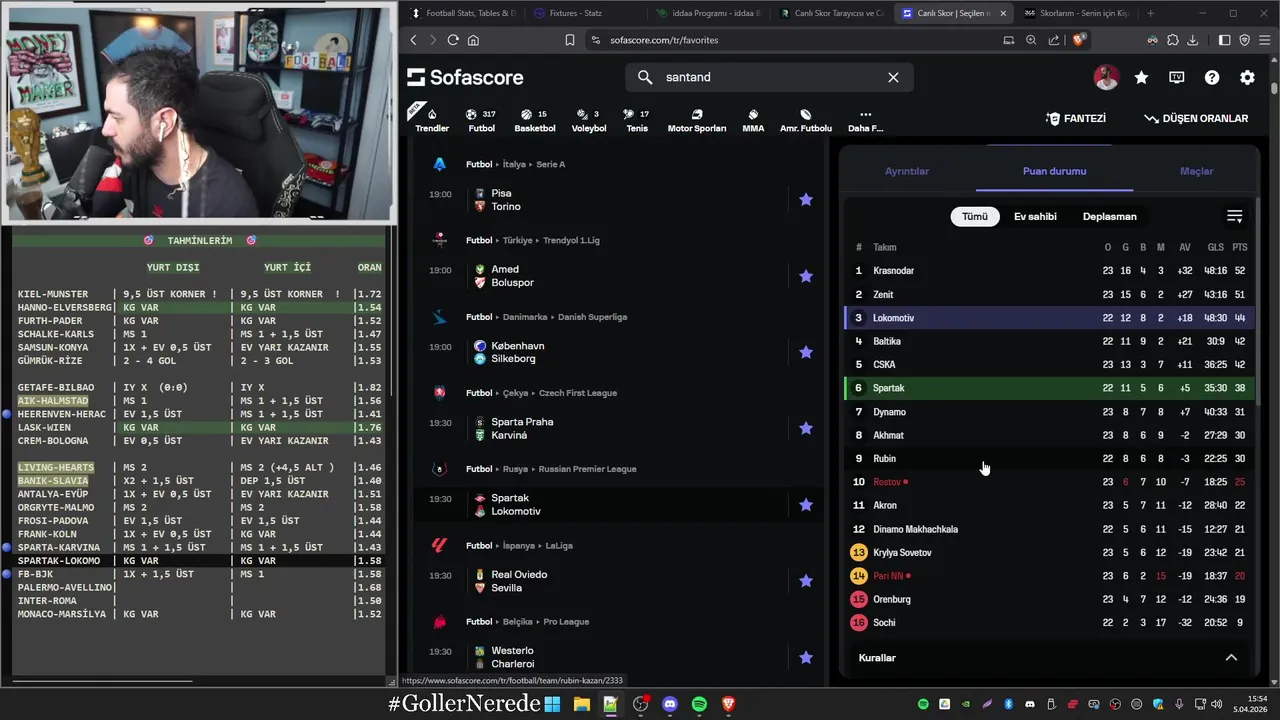Unfavorite Amed vs Boluspor match star
1280x720 pixels.
pos(806,276)
